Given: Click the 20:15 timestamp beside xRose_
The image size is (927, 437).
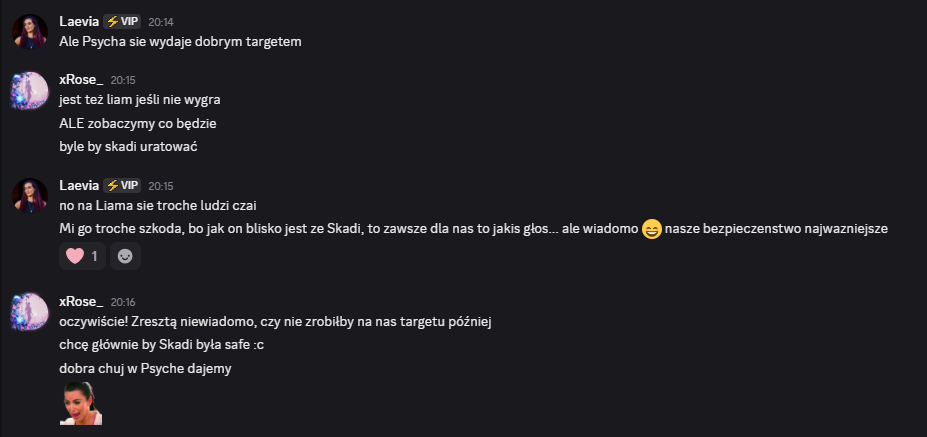Looking at the screenshot, I should [123, 79].
